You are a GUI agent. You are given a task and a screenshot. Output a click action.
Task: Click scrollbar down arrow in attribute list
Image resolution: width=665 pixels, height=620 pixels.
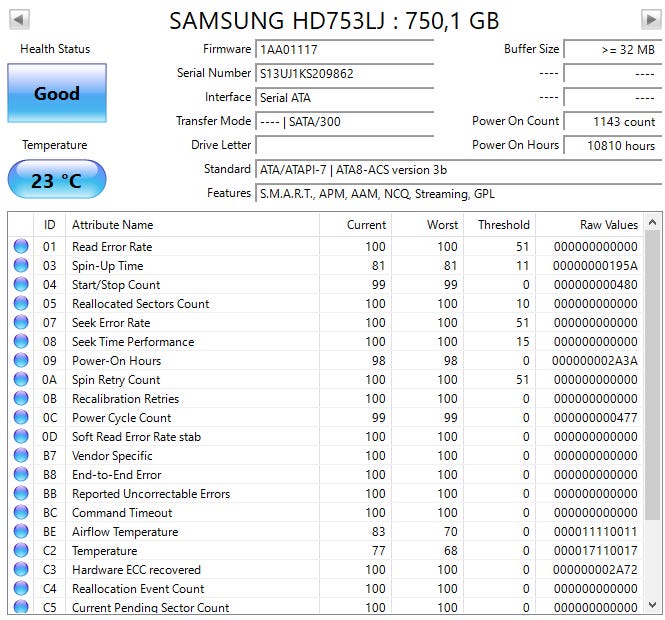pyautogui.click(x=653, y=605)
